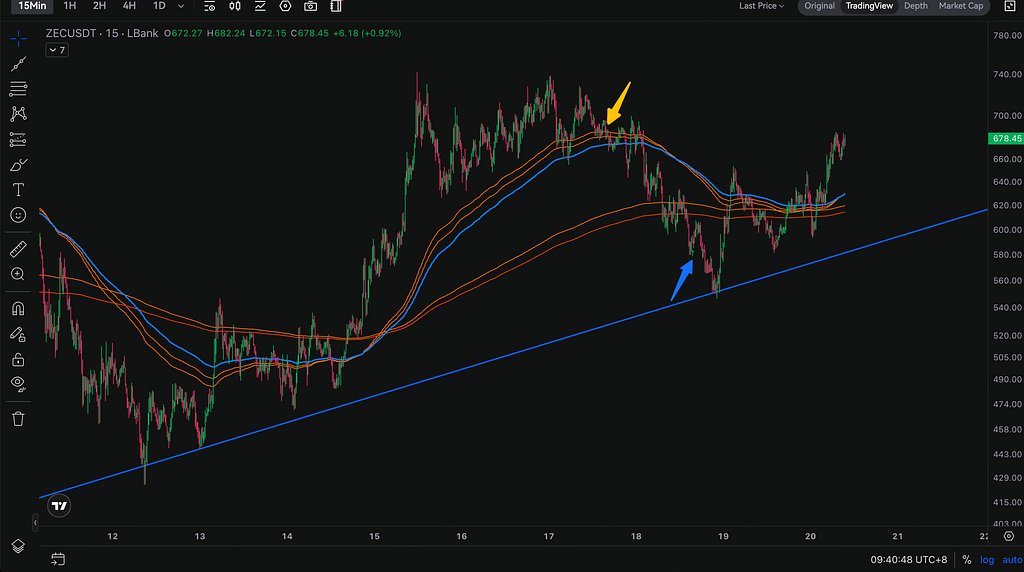This screenshot has width=1024, height=572.
Task: Toggle hide all drawings eye icon
Action: point(18,384)
